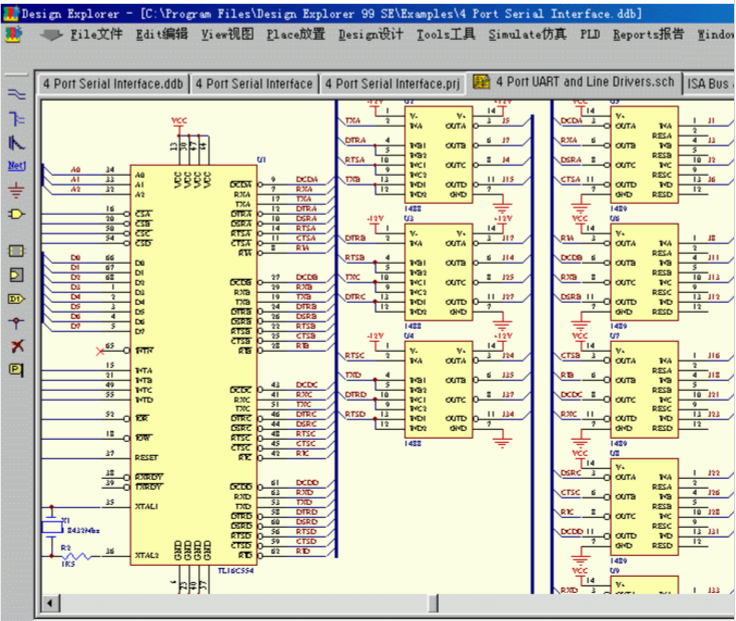Screen dimensions: 736x621
Task: Switch to the ISA Bus tab
Action: (x=708, y=84)
